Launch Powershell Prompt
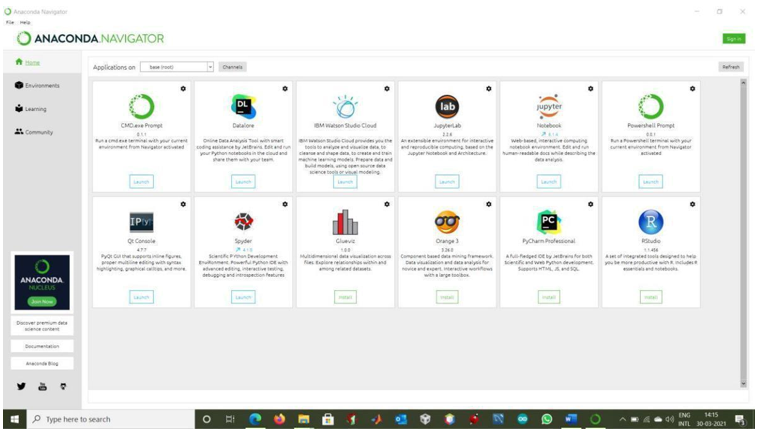758x433 pixels. coord(651,182)
